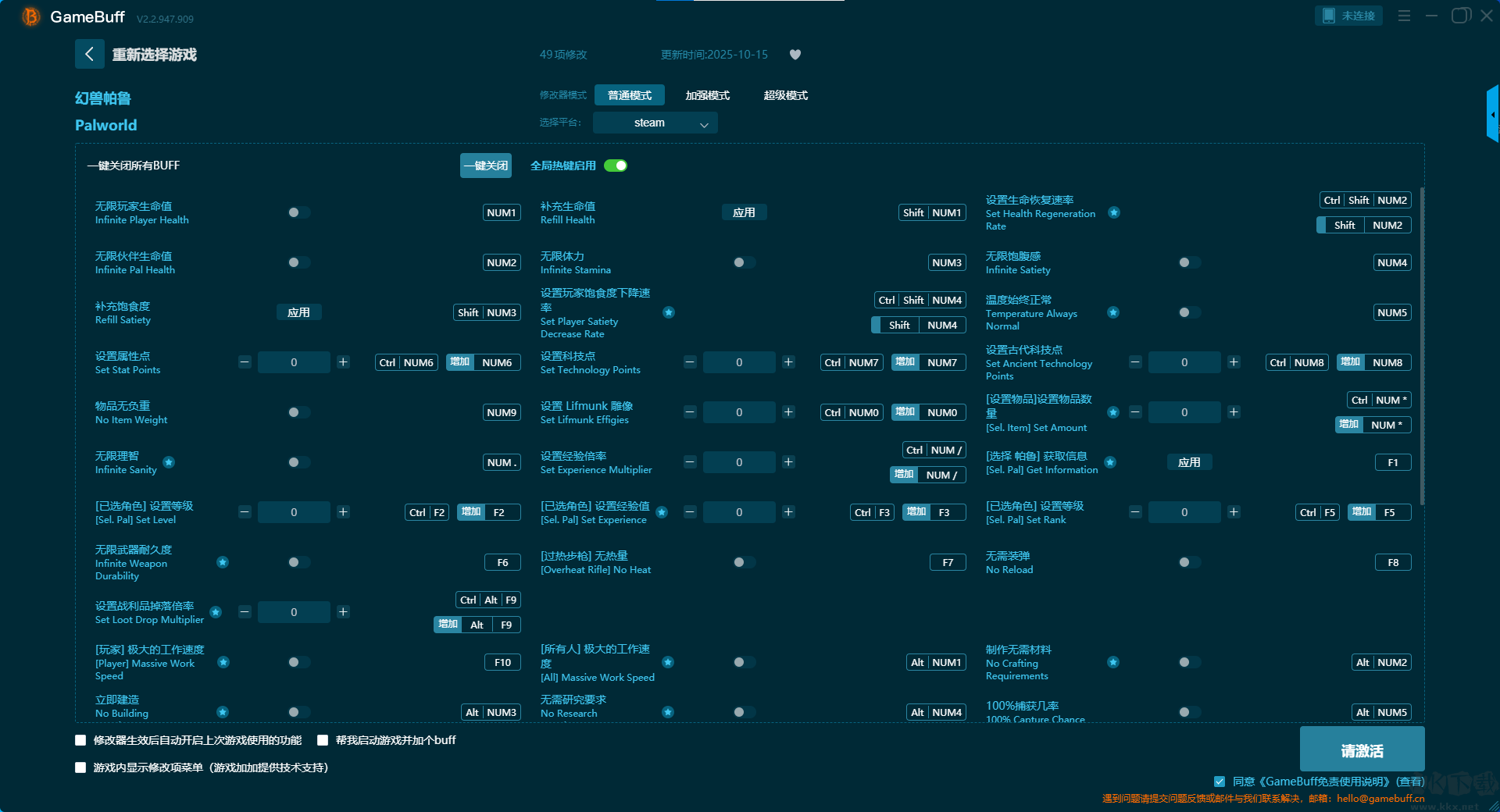1500x812 pixels.
Task: Click star icon beside [Sel. Pal] Get Information
Action: click(1110, 462)
